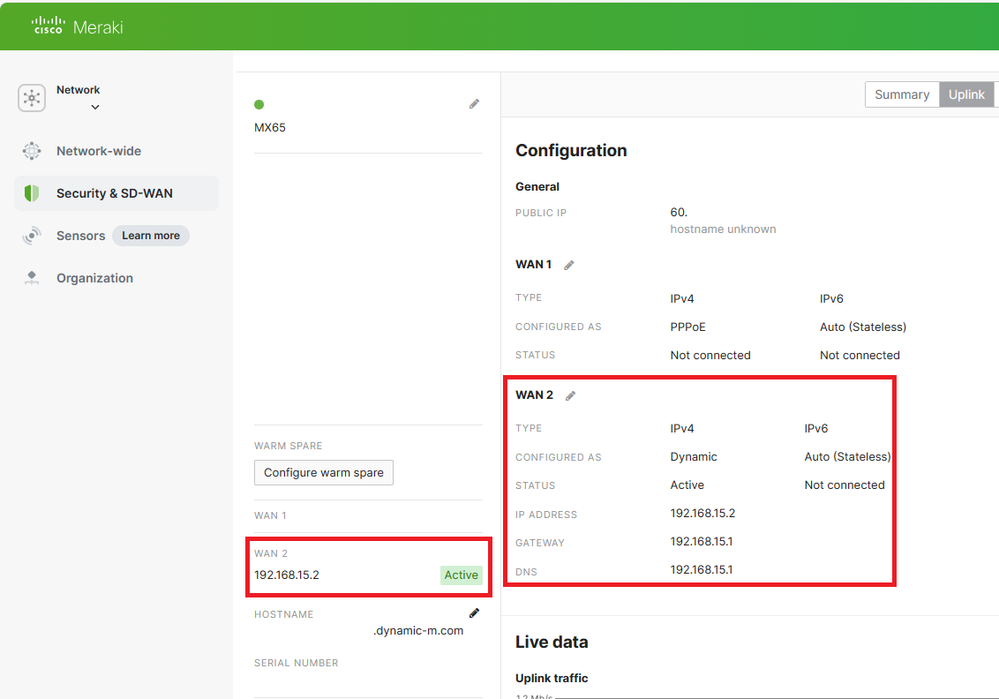The image size is (999, 699).
Task: Click the green online status dot
Action: (x=259, y=104)
